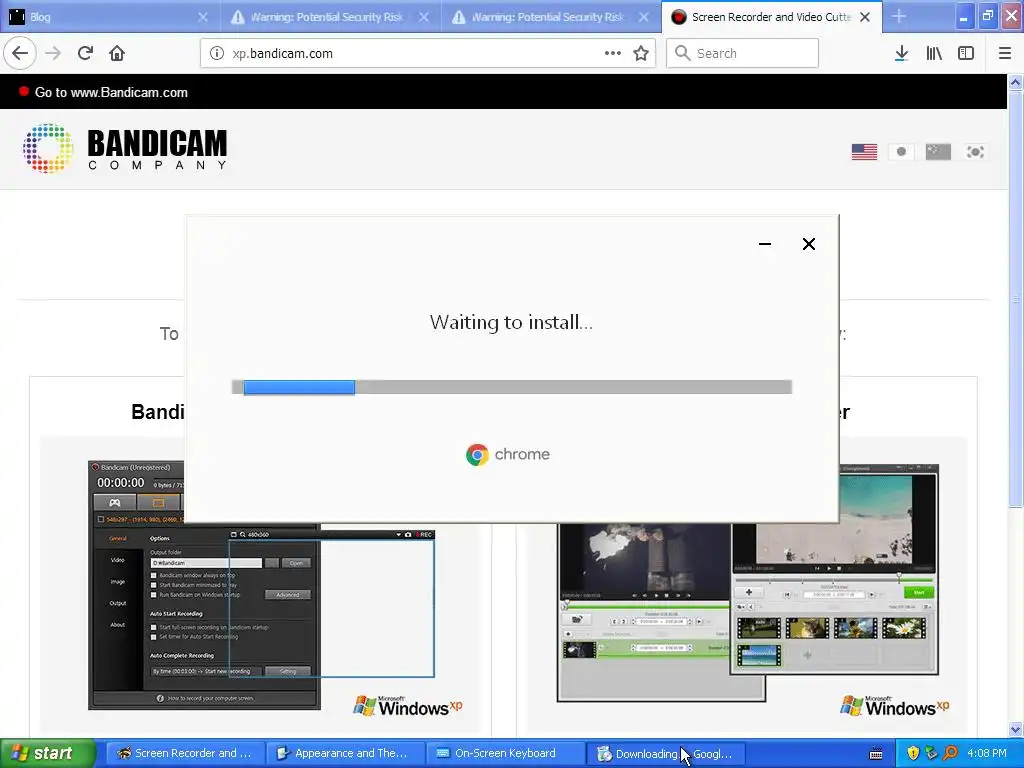Select the Chinese flag language icon
The image size is (1024, 768).
point(938,152)
